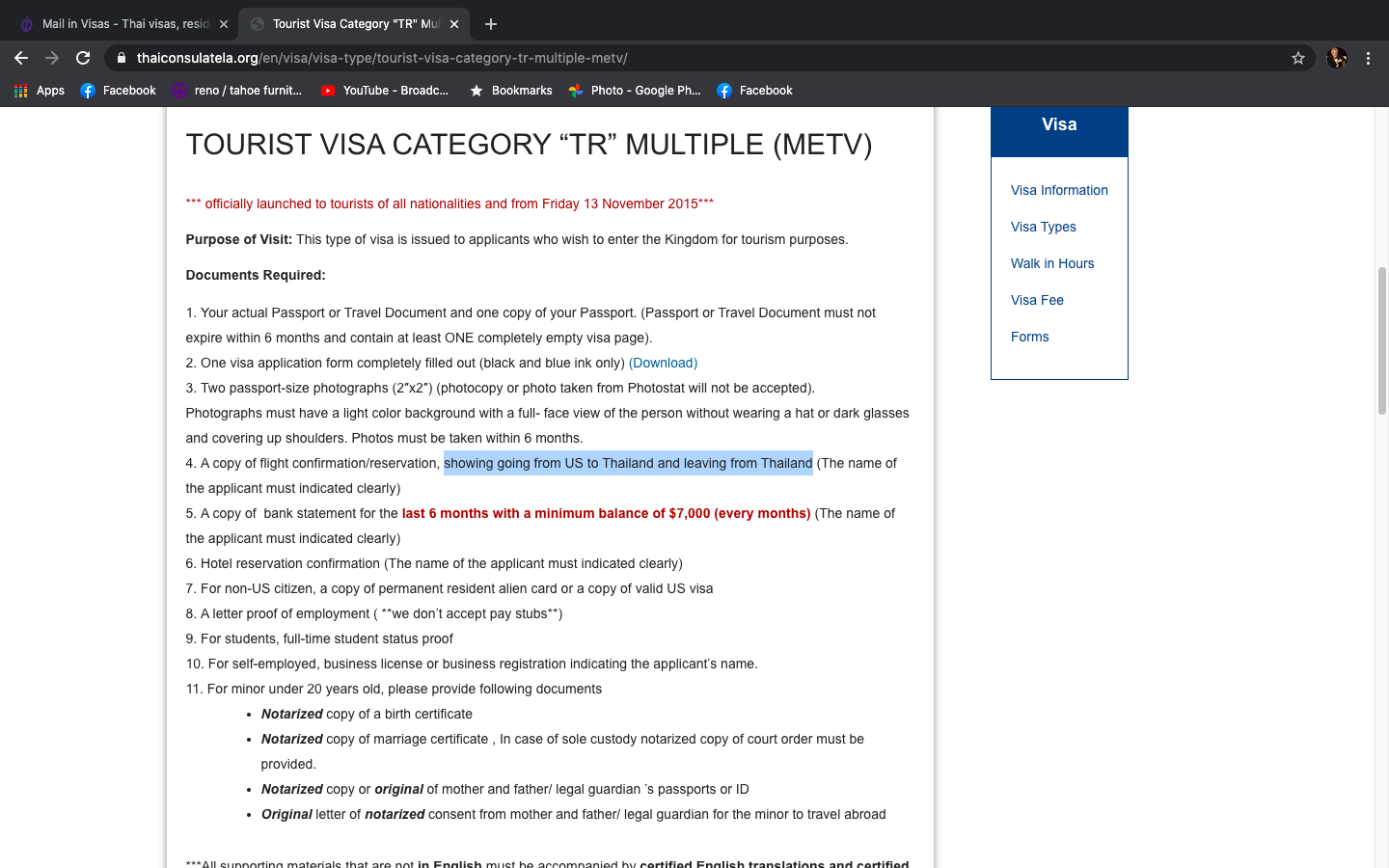Click the highlighted text about leaving Thailand
This screenshot has height=868, width=1389.
pos(628,463)
